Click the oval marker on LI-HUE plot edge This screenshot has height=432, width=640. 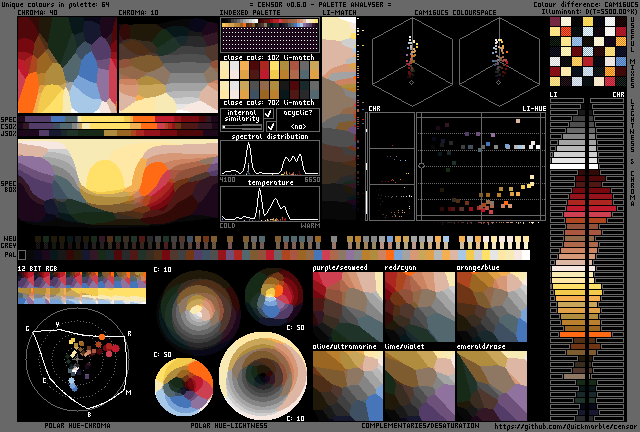(x=421, y=165)
